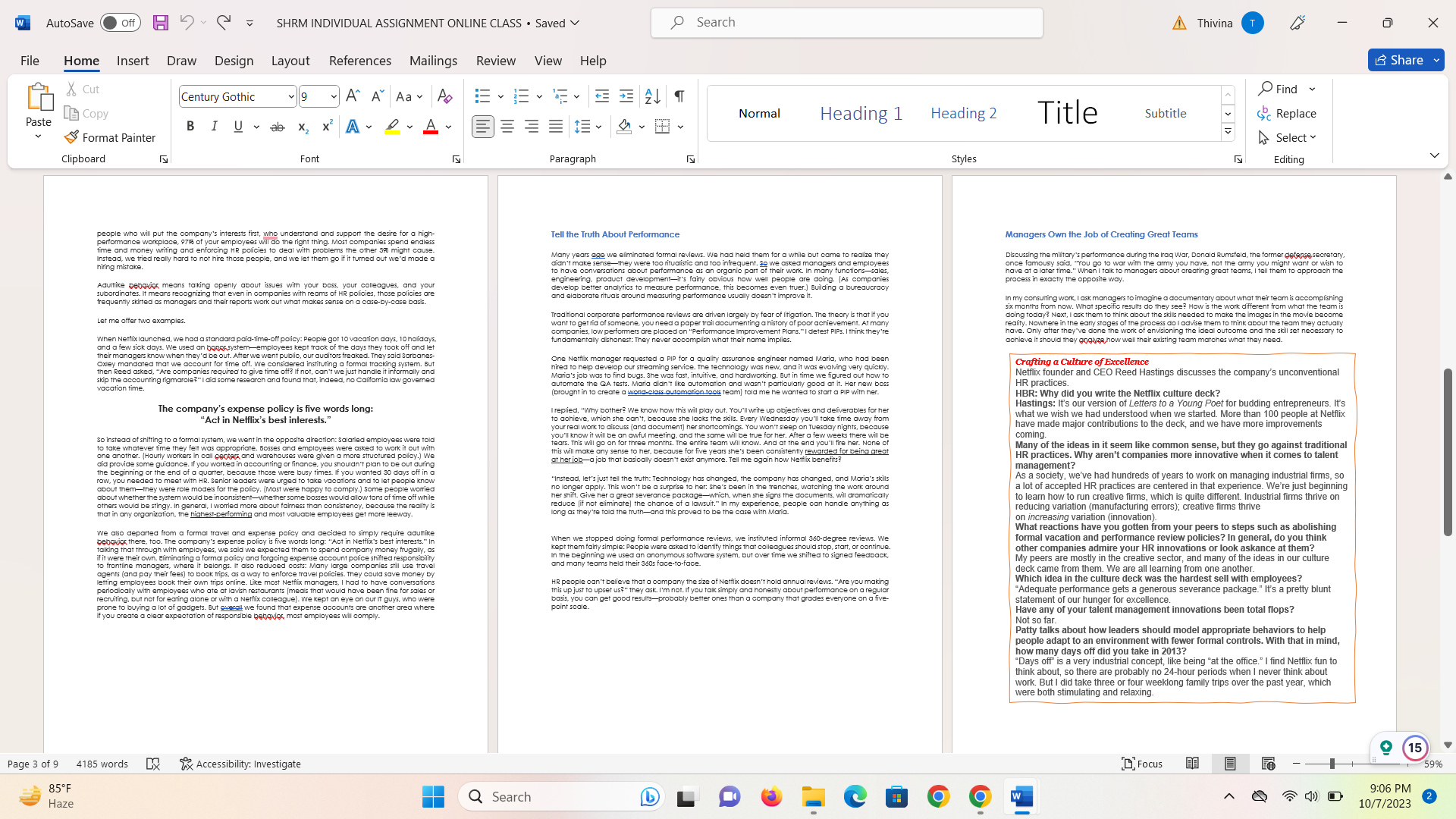Expand the font name dropdown
The width and height of the screenshot is (1456, 819).
coord(291,96)
